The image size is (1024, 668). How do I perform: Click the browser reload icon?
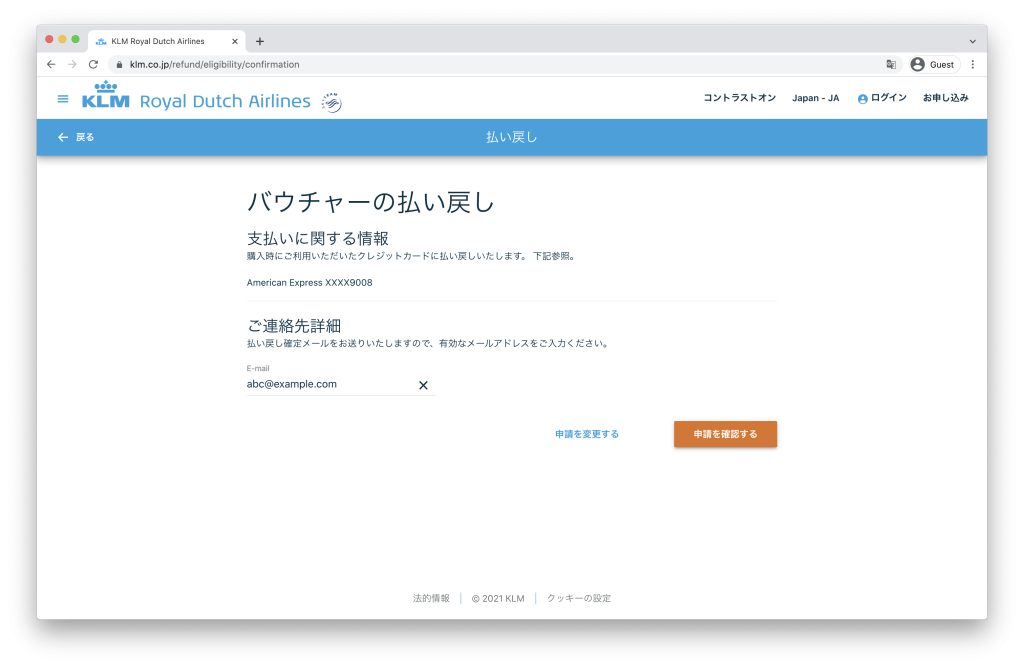click(x=93, y=64)
